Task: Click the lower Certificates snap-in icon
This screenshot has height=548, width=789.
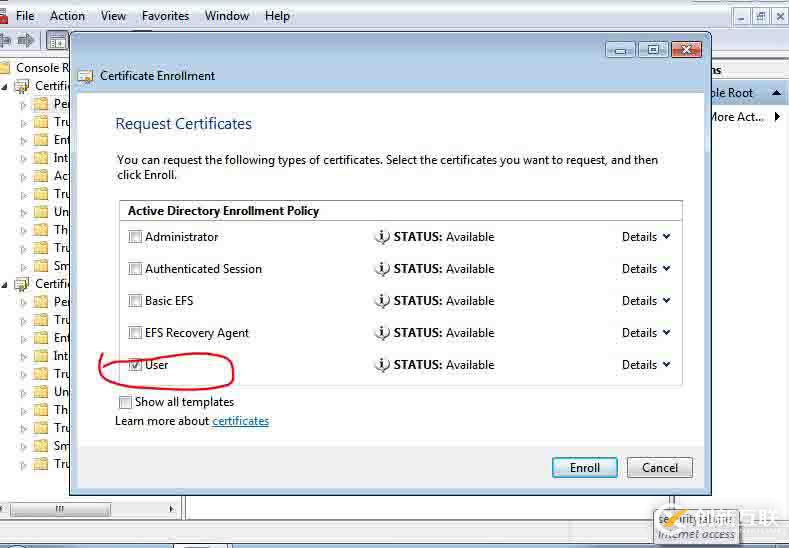Action: click(22, 284)
